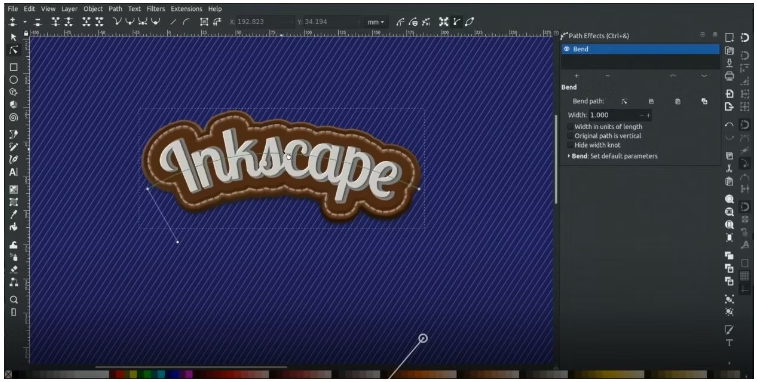
Task: Select the Zoom magnifier tool
Action: pos(14,299)
